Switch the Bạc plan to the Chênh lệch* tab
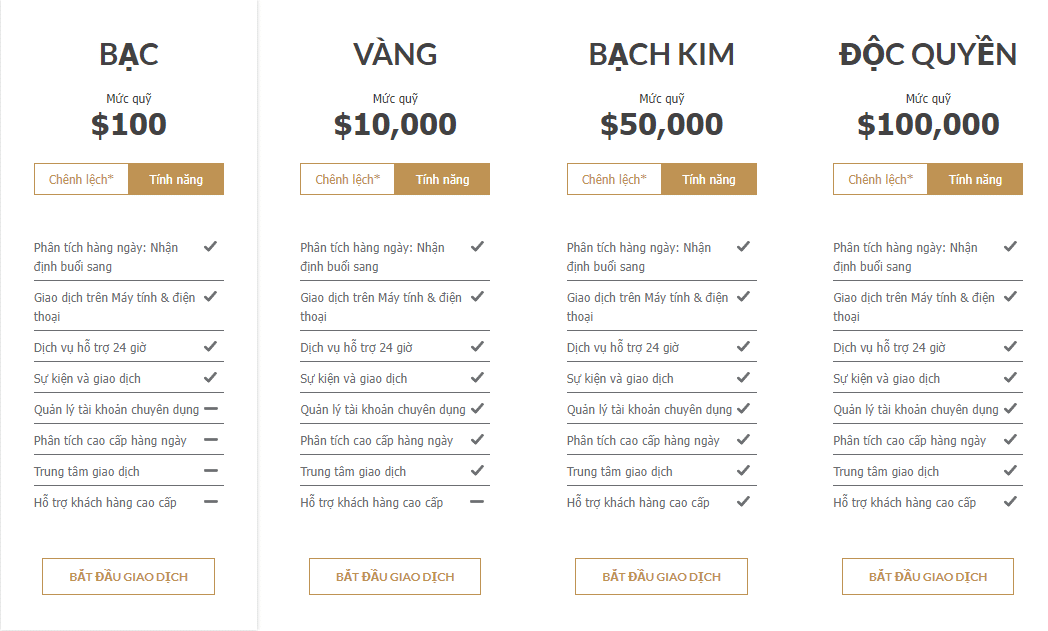The height and width of the screenshot is (631, 1048). (x=82, y=179)
